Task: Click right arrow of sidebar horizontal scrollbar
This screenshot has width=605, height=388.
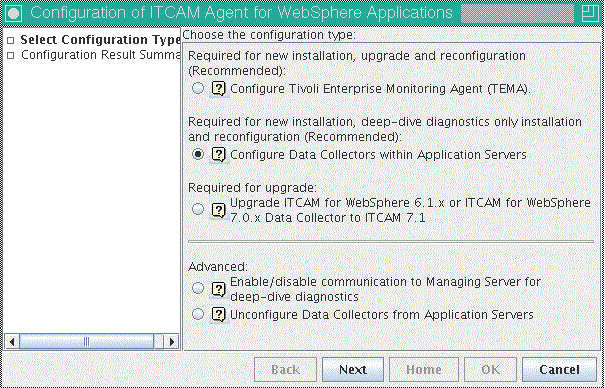Action: pos(172,342)
